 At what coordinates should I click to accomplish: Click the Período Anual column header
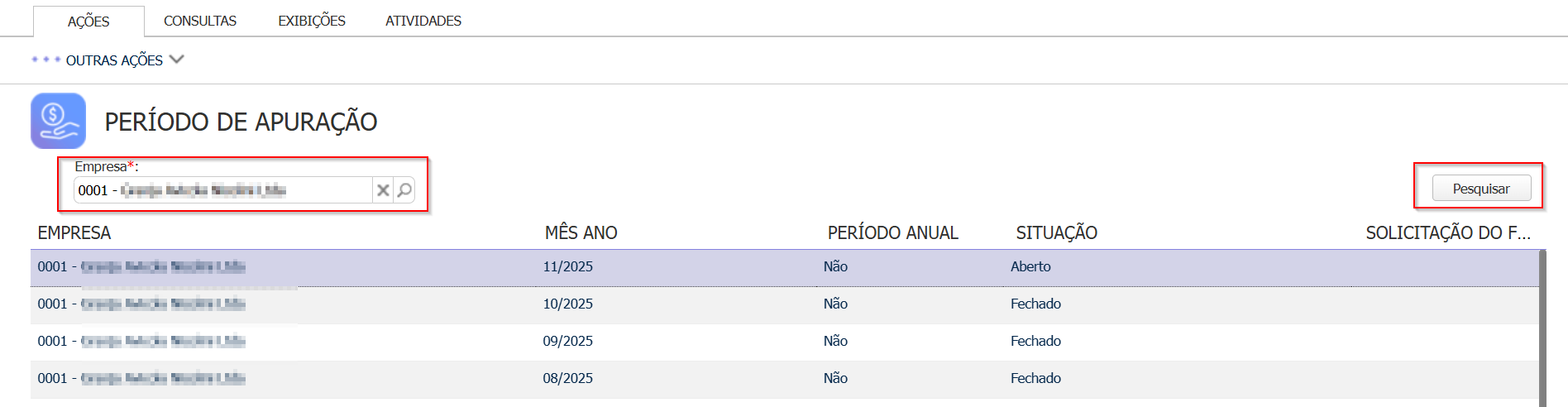point(892,233)
